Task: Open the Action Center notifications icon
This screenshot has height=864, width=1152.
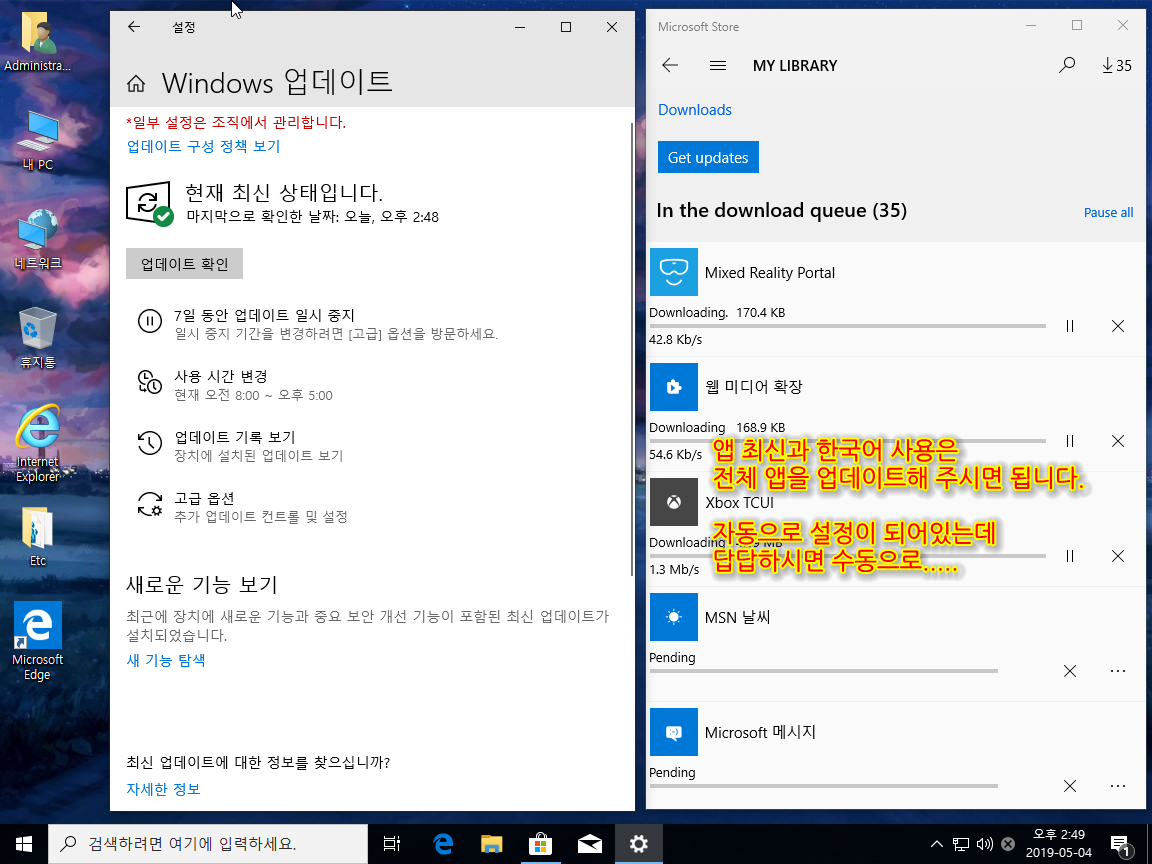Action: coord(1120,846)
